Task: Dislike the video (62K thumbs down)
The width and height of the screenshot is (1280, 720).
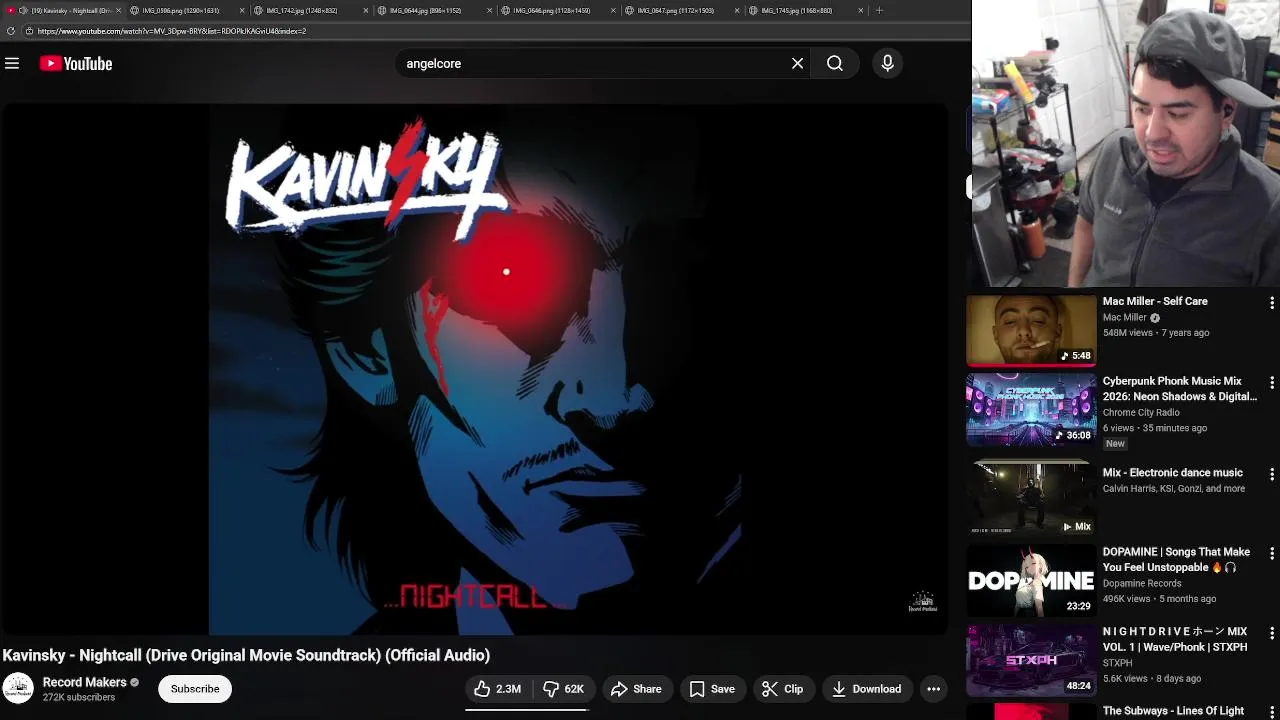Action: click(563, 689)
